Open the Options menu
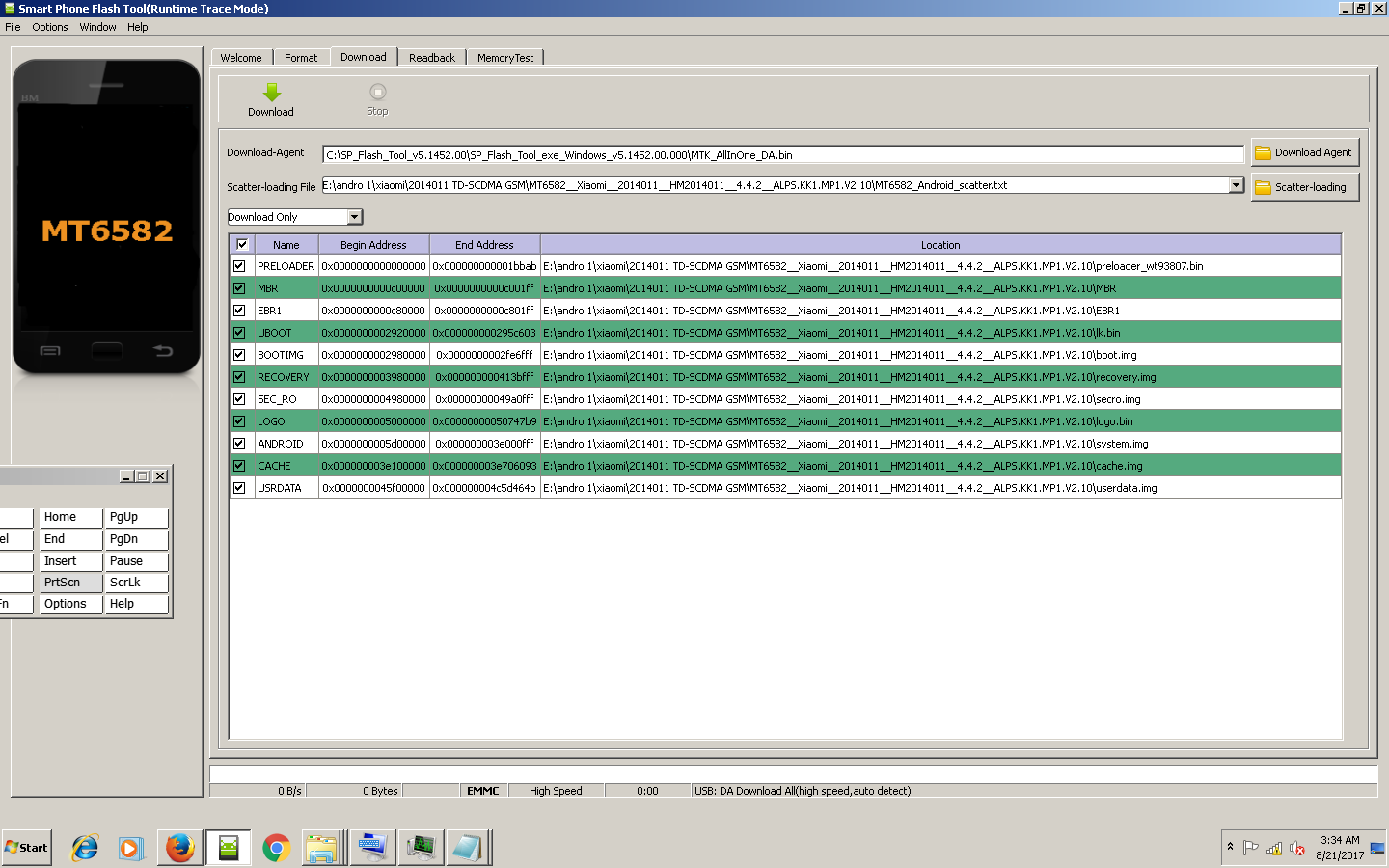The image size is (1389, 868). click(50, 27)
